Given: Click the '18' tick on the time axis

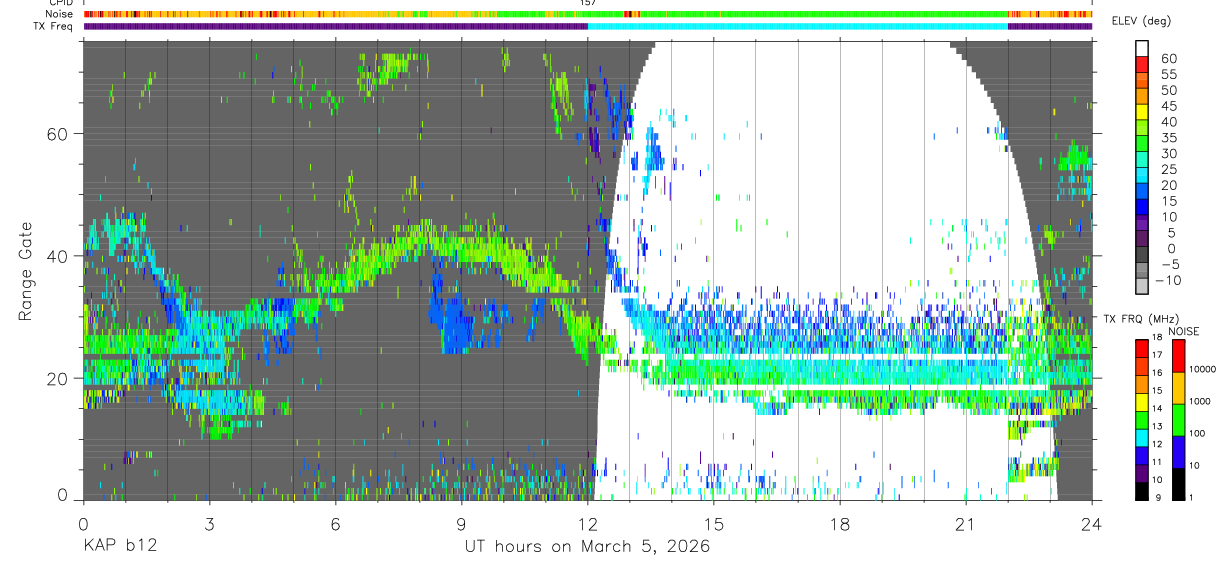Looking at the screenshot, I should (x=840, y=524).
